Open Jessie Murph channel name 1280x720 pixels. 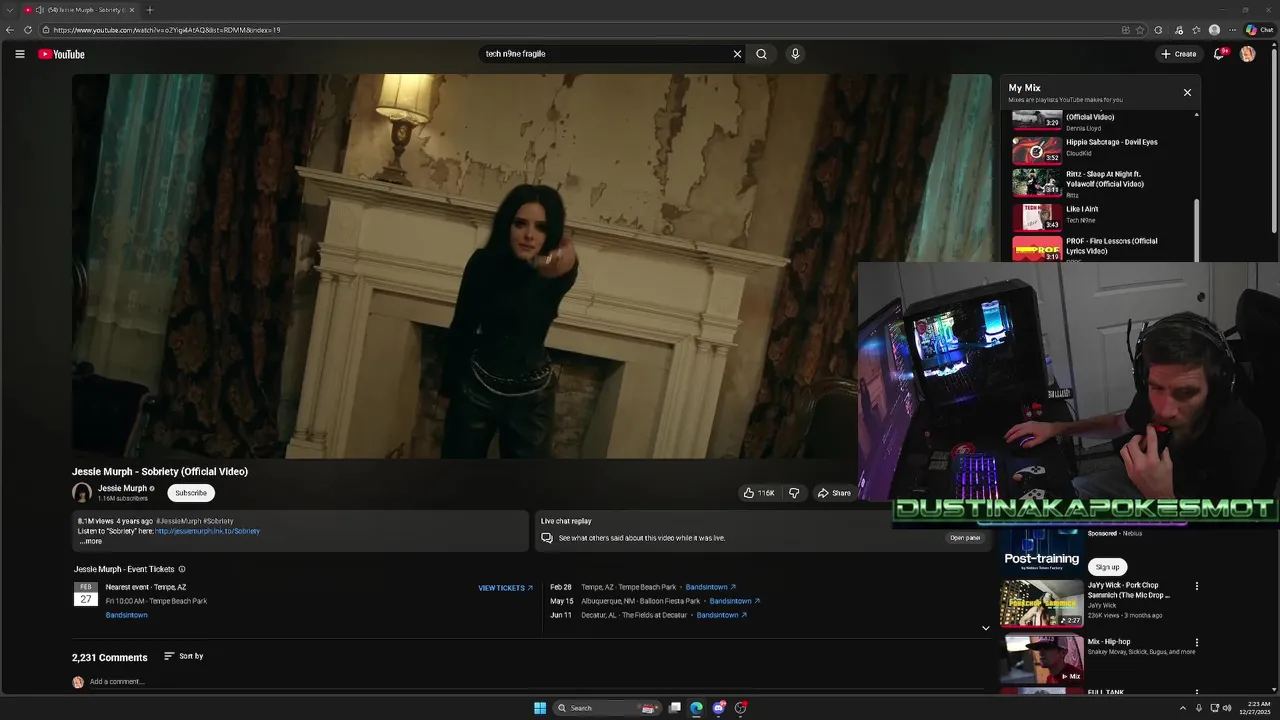[x=122, y=488]
